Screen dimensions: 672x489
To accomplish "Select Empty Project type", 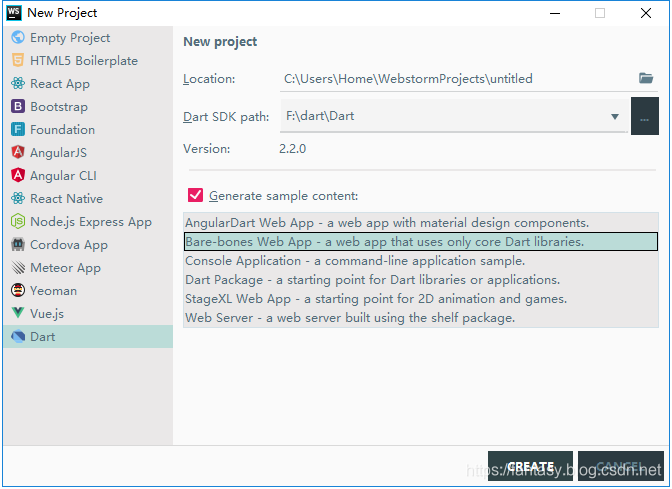I will 88,37.
